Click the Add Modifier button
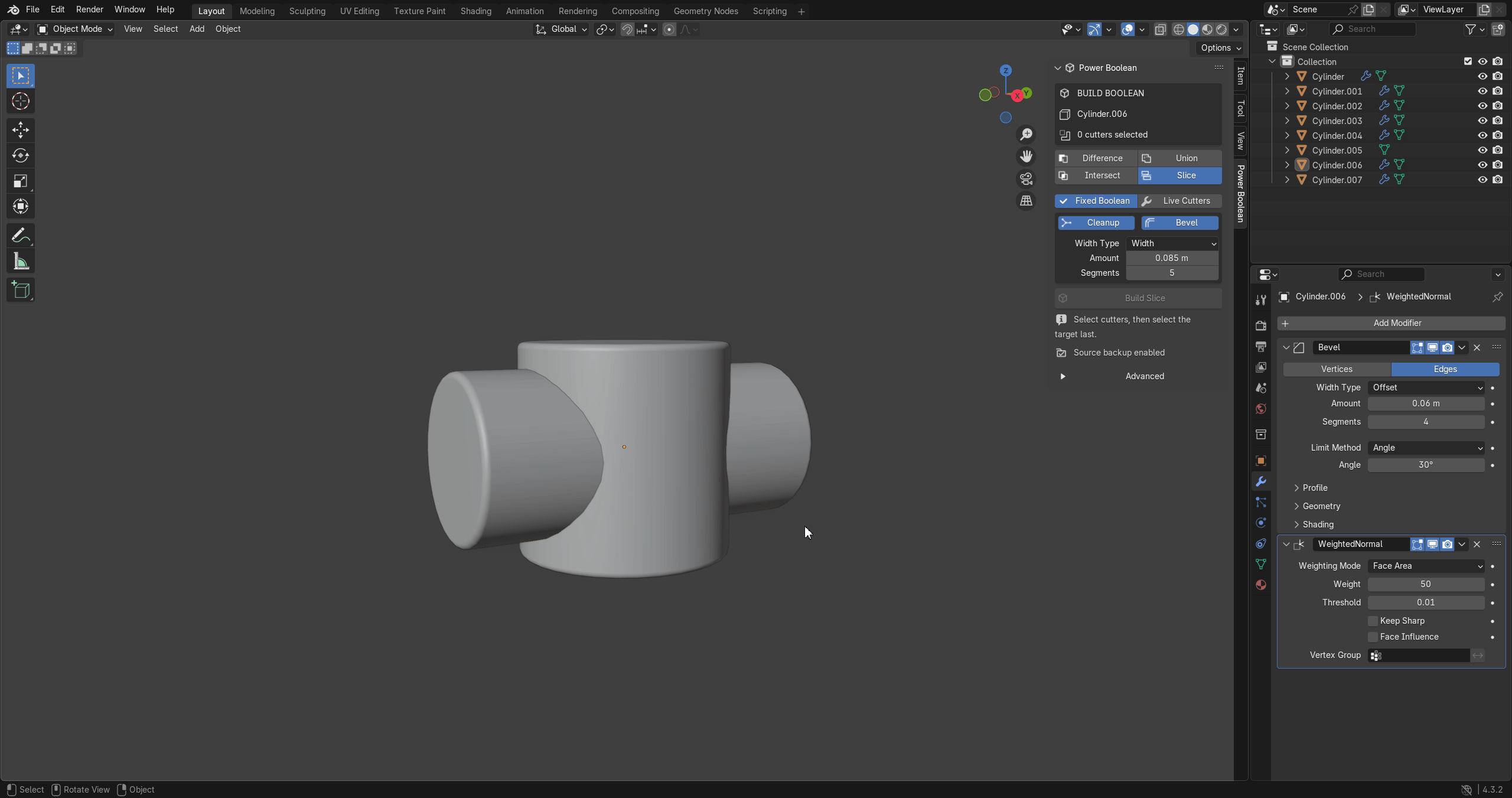 click(x=1391, y=323)
